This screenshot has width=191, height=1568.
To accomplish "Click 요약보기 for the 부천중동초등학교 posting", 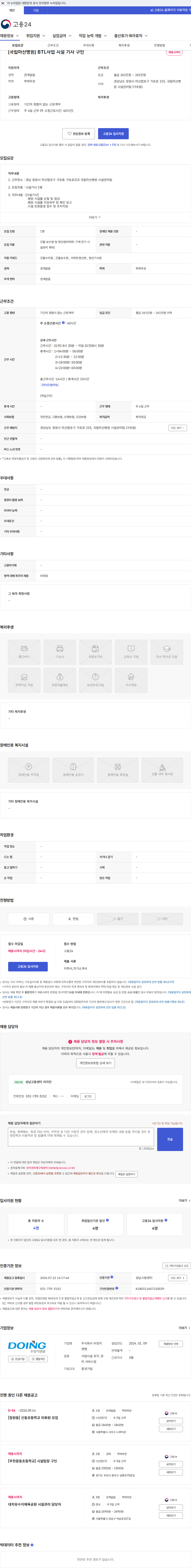I will 171,1464.
